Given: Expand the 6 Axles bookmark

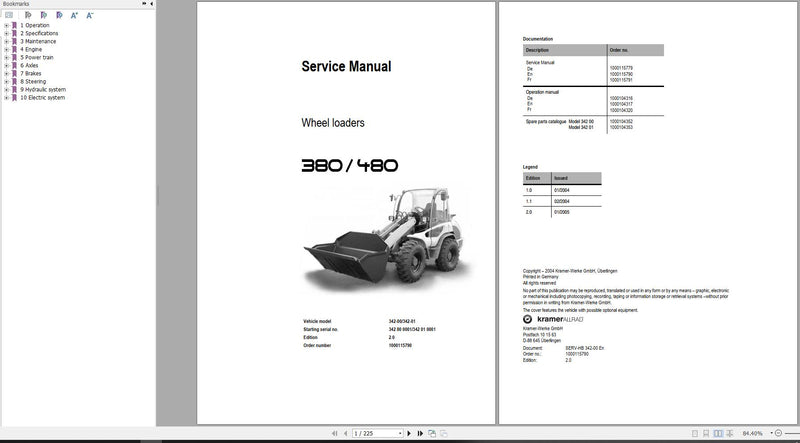Looking at the screenshot, I should point(6,65).
